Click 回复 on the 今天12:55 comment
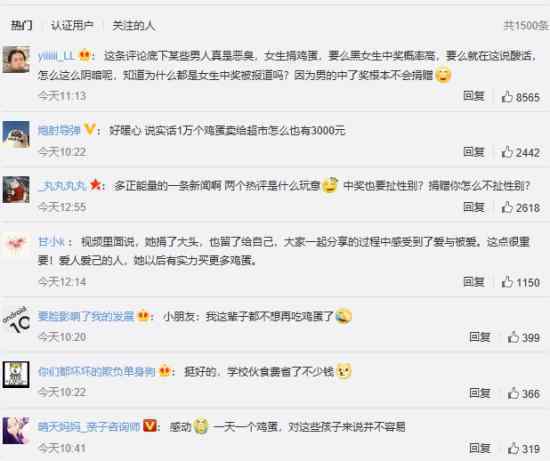 click(474, 207)
